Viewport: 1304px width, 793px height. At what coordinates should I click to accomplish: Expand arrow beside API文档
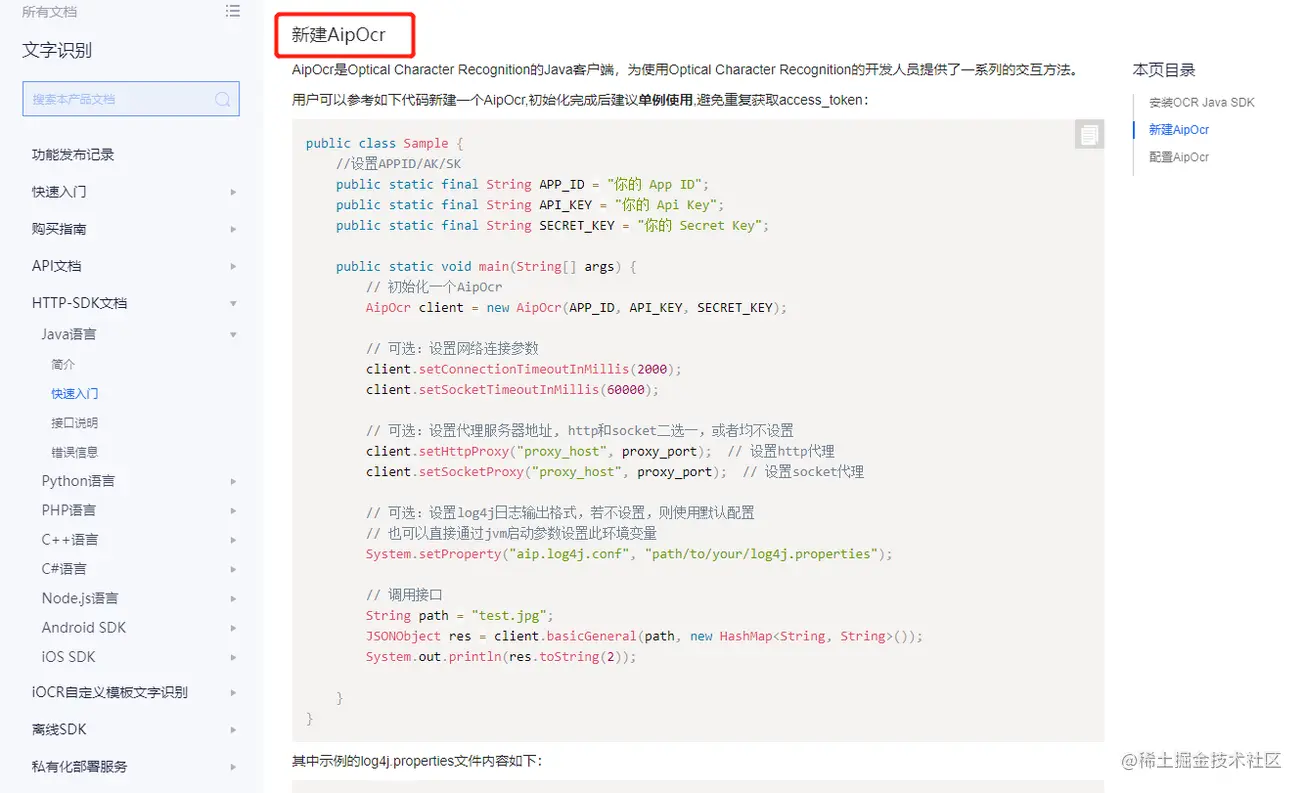coord(233,266)
